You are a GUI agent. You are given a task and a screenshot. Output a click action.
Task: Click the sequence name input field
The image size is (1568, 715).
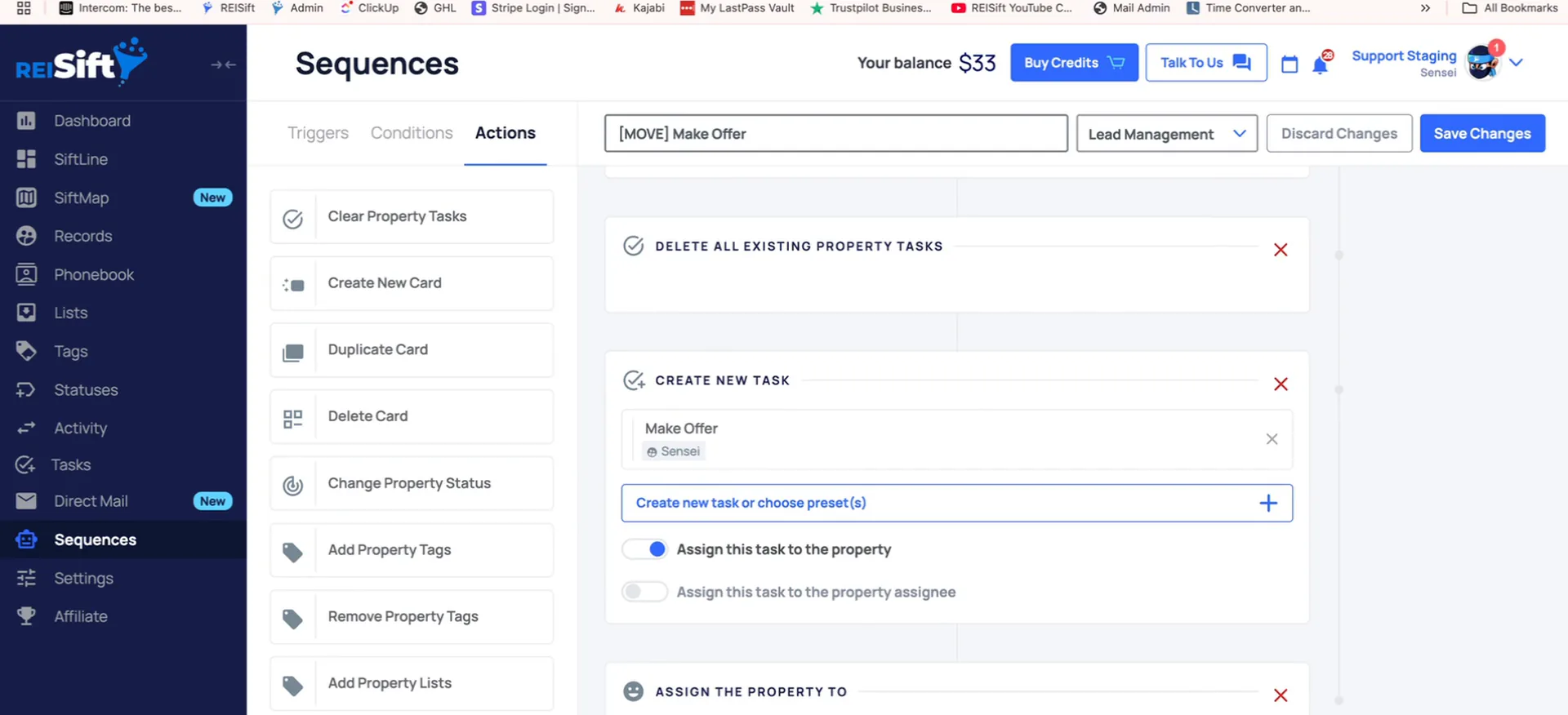[835, 134]
